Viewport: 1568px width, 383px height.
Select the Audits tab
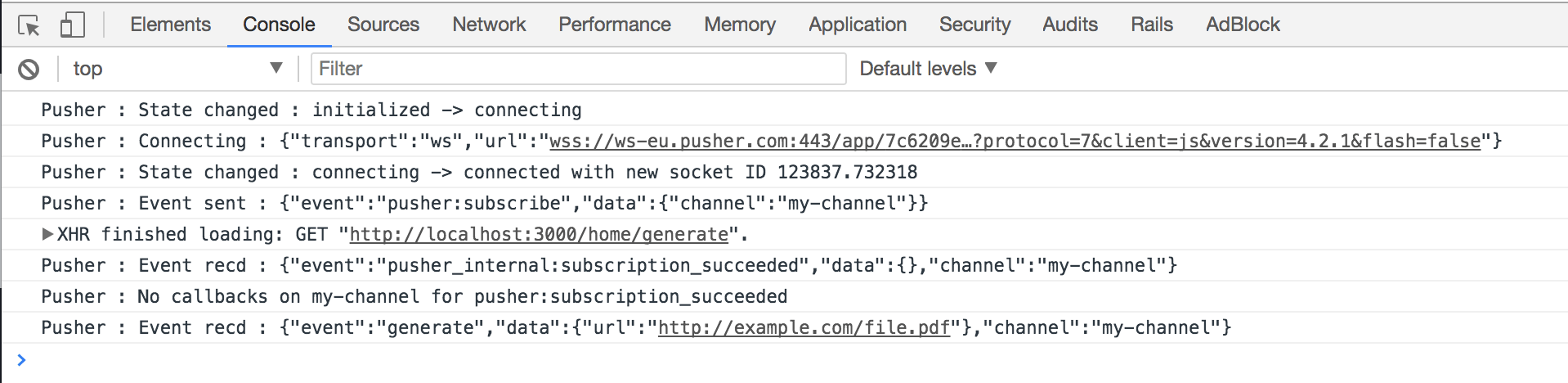click(1070, 25)
